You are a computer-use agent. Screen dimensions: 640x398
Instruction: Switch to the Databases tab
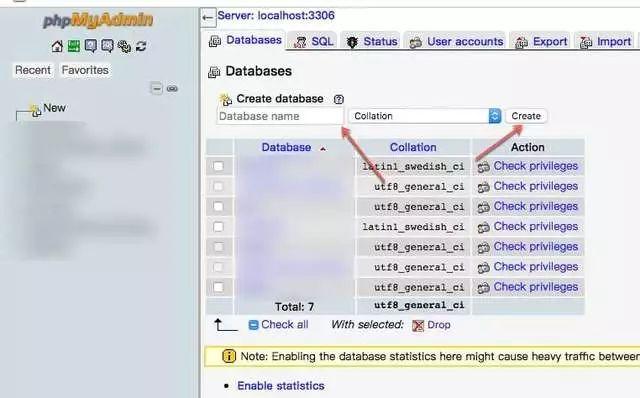click(x=245, y=40)
